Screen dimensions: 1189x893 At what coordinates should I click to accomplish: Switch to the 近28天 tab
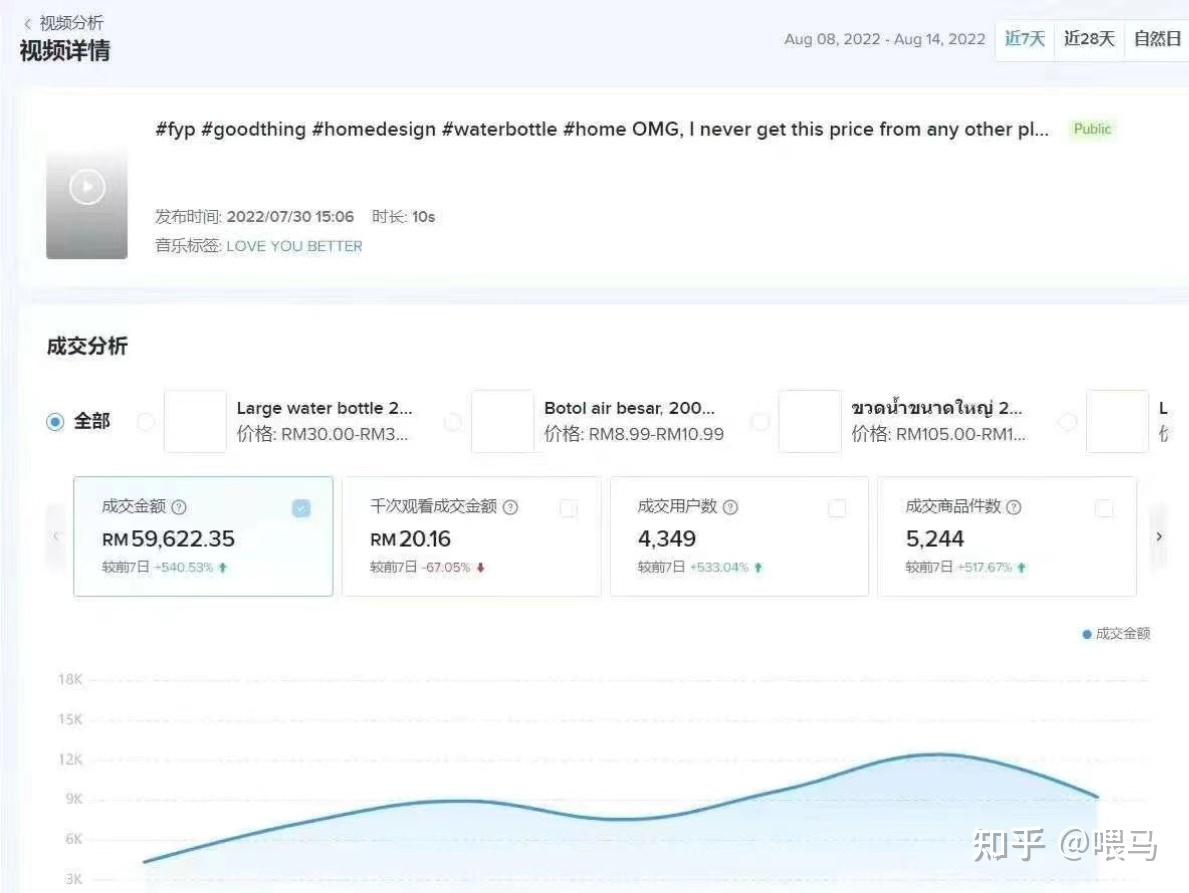(x=1088, y=39)
